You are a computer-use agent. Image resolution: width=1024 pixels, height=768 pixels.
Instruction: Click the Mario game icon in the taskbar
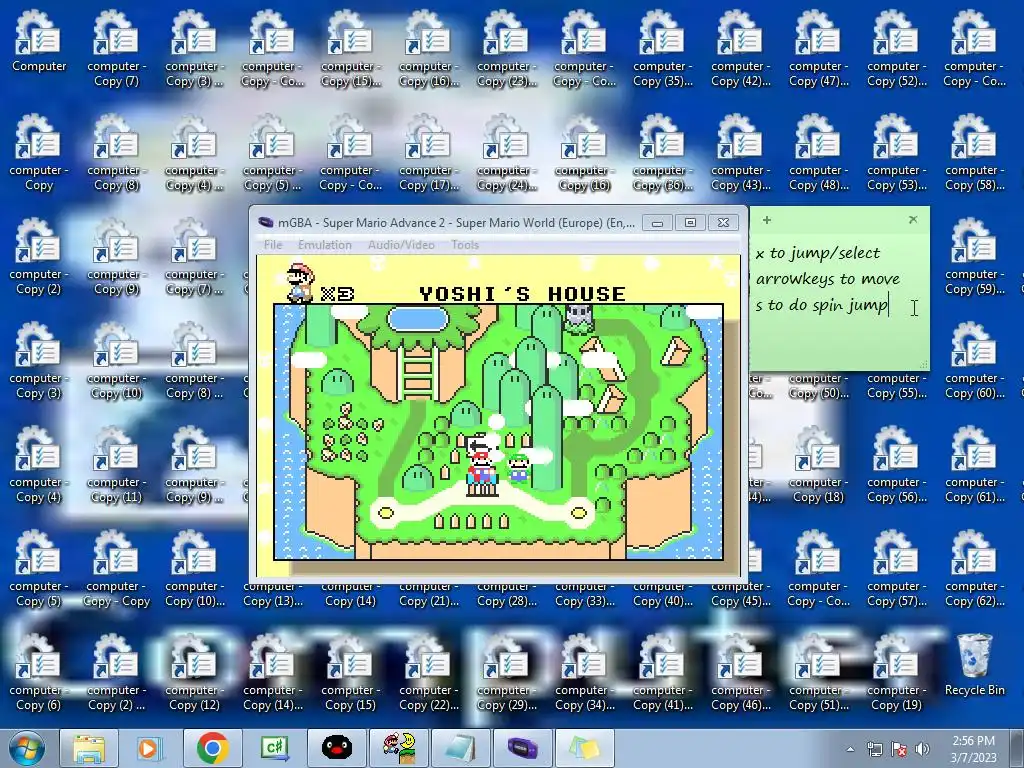coord(399,748)
